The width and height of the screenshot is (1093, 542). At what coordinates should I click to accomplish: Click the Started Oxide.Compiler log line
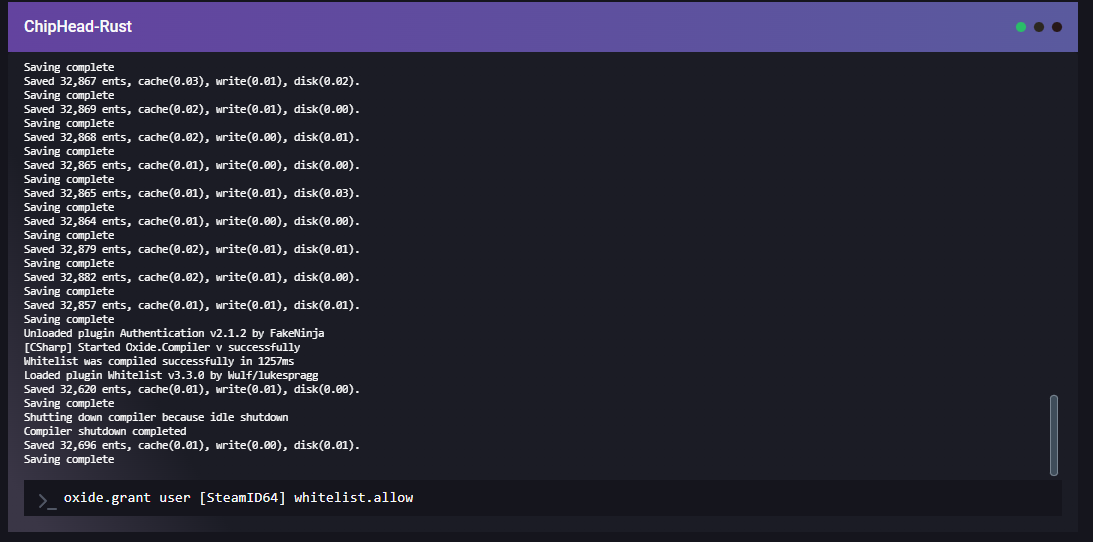pos(162,347)
